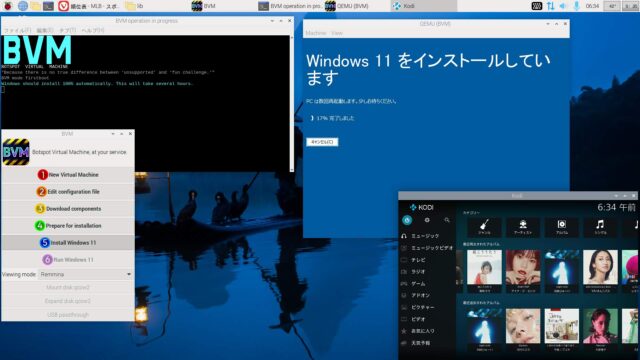Open the Singles music note tile in Kodi
The height and width of the screenshot is (360, 640).
[x=600, y=227]
